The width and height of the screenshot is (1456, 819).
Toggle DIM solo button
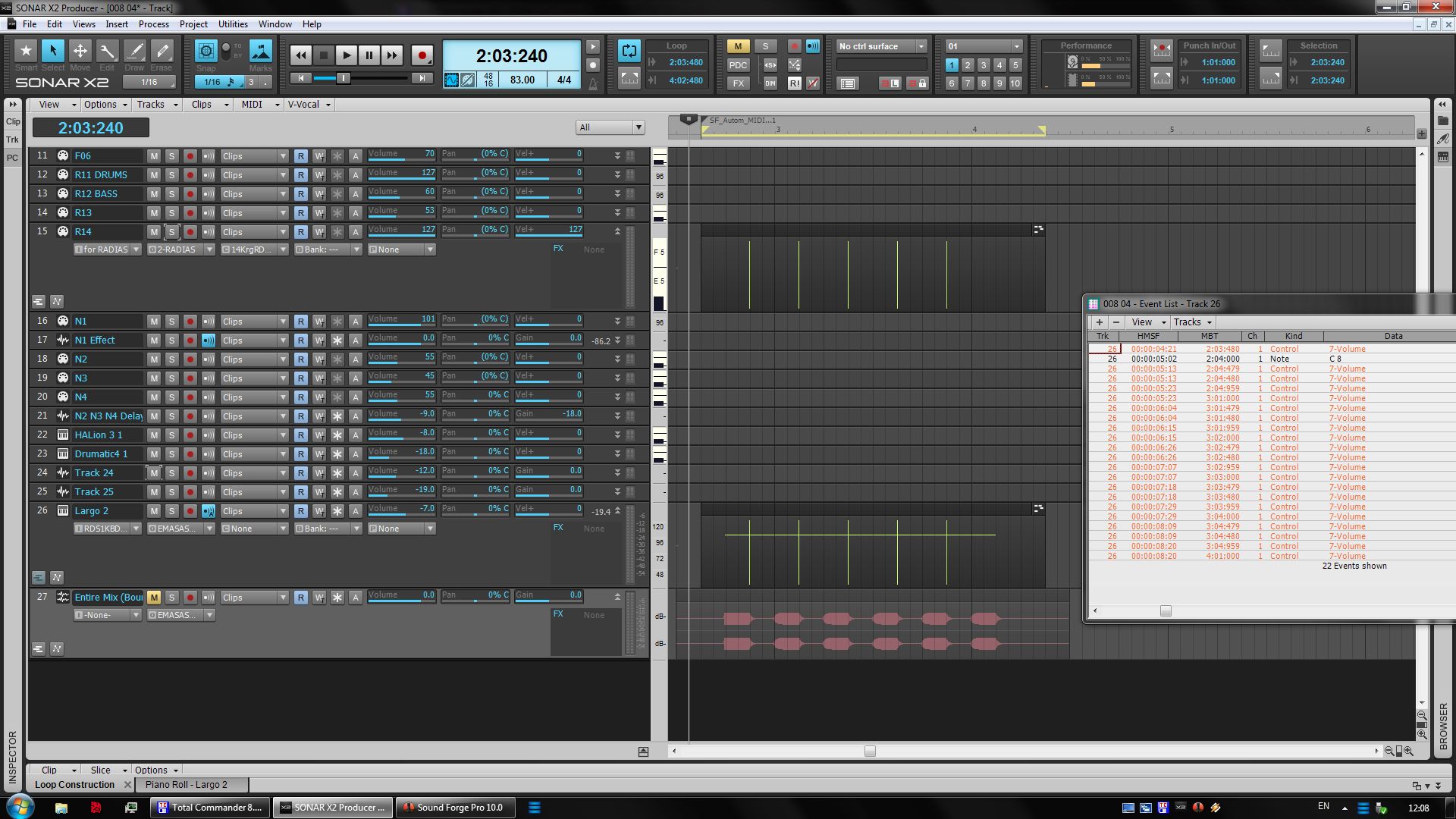[x=770, y=83]
